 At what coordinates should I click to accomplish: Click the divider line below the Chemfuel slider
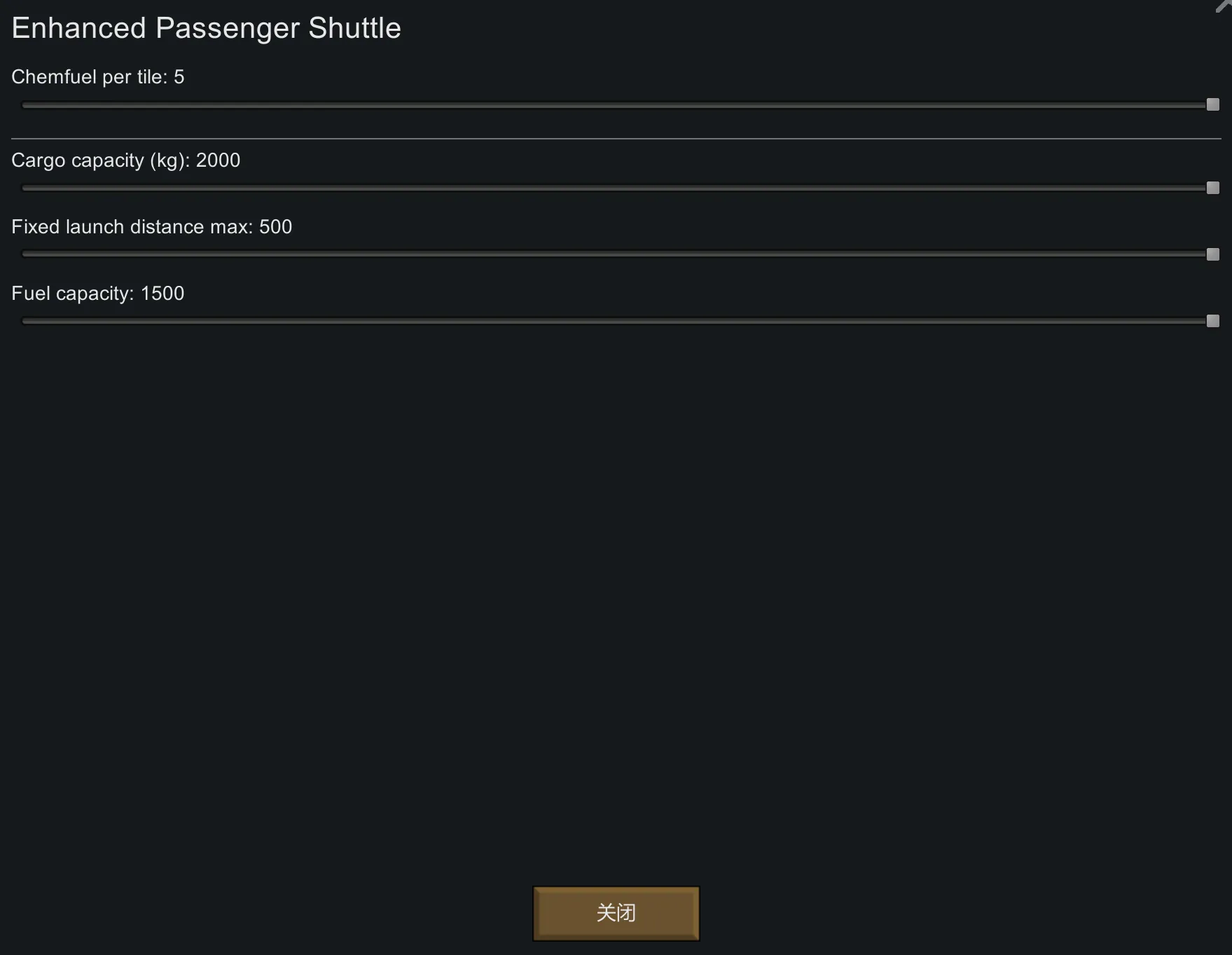(616, 139)
